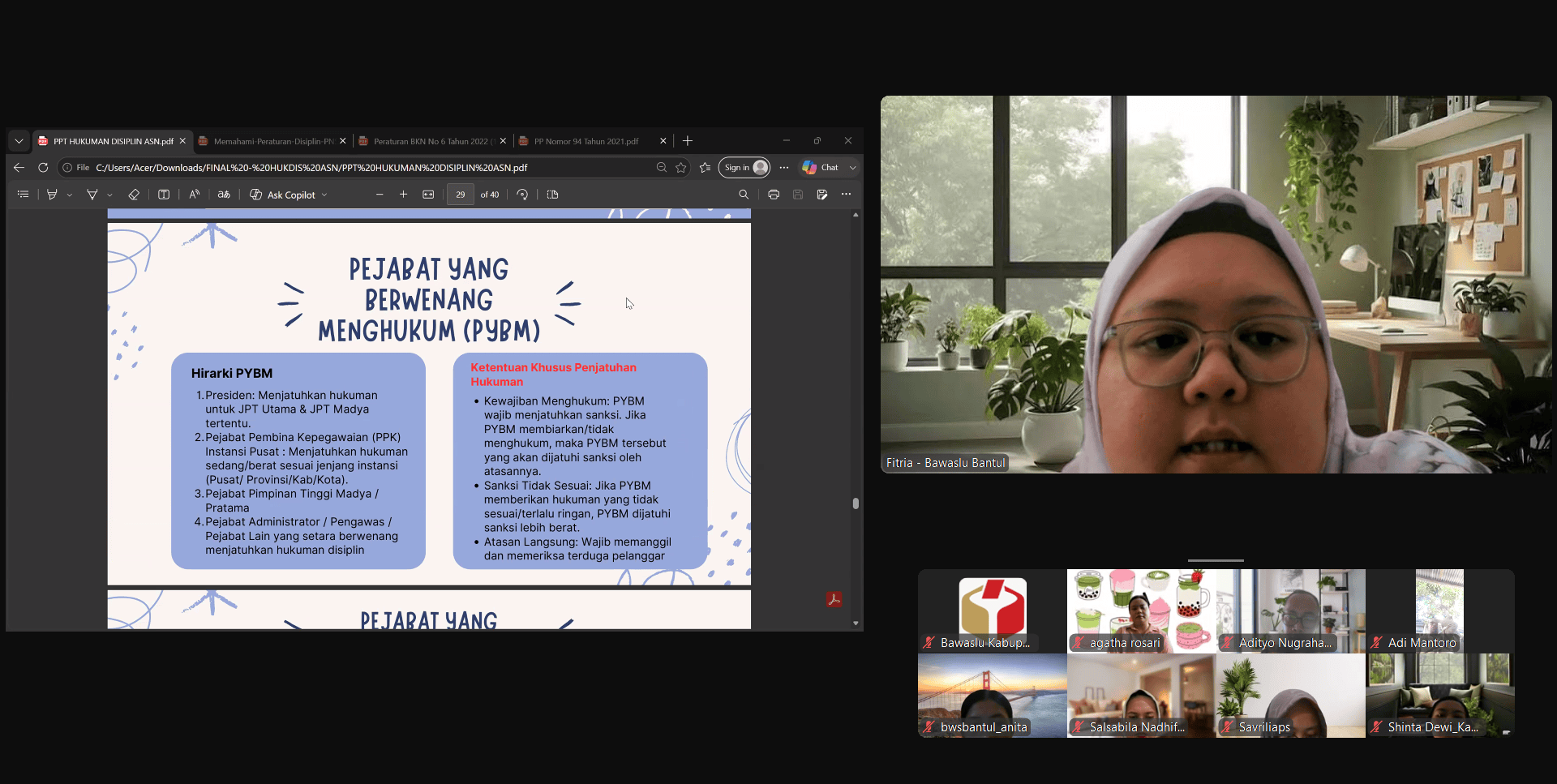Print the PDF document
1557x784 pixels.
coord(774,195)
